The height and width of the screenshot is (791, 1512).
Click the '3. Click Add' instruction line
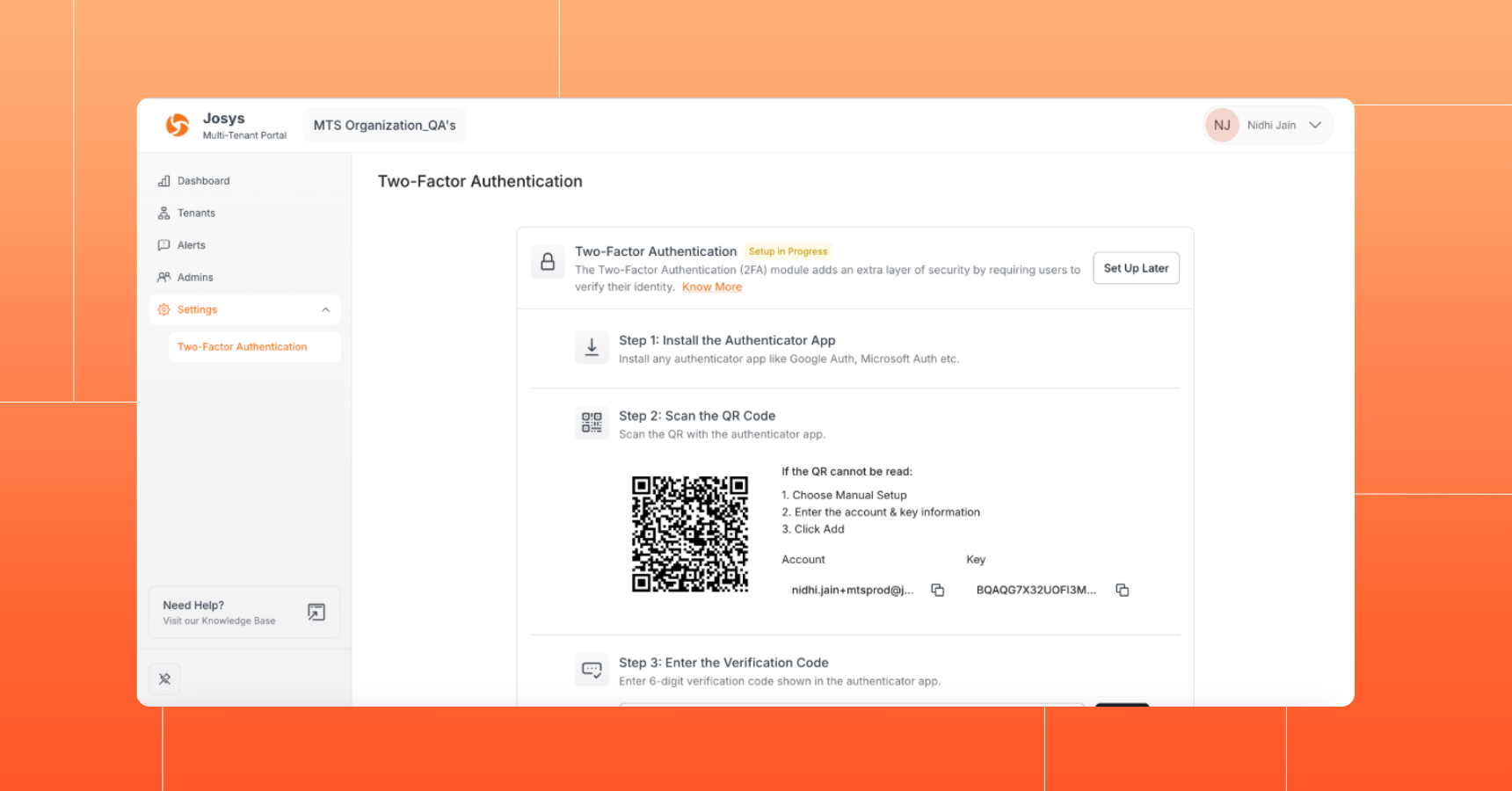pos(813,529)
